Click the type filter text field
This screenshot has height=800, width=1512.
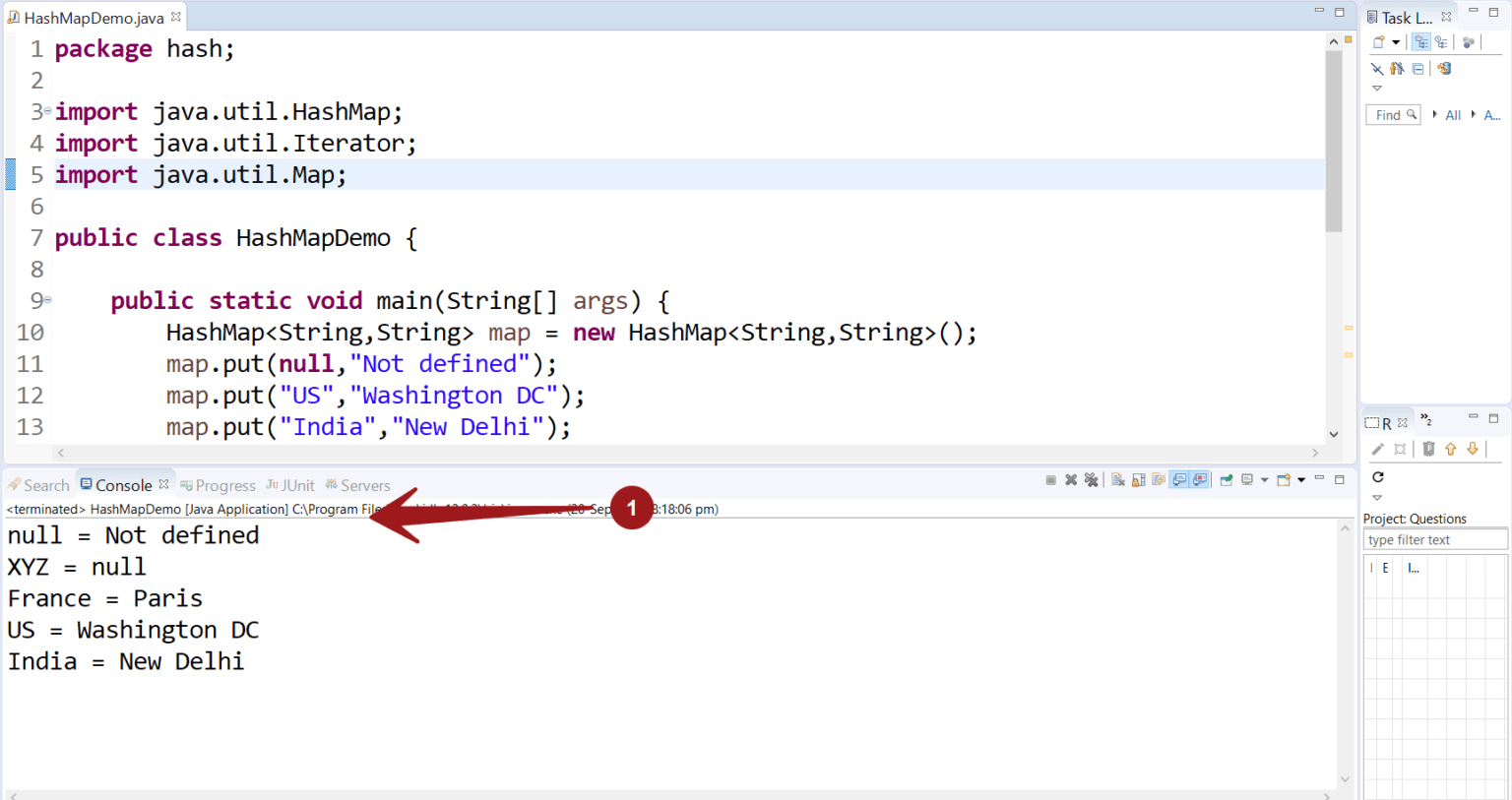point(1433,539)
